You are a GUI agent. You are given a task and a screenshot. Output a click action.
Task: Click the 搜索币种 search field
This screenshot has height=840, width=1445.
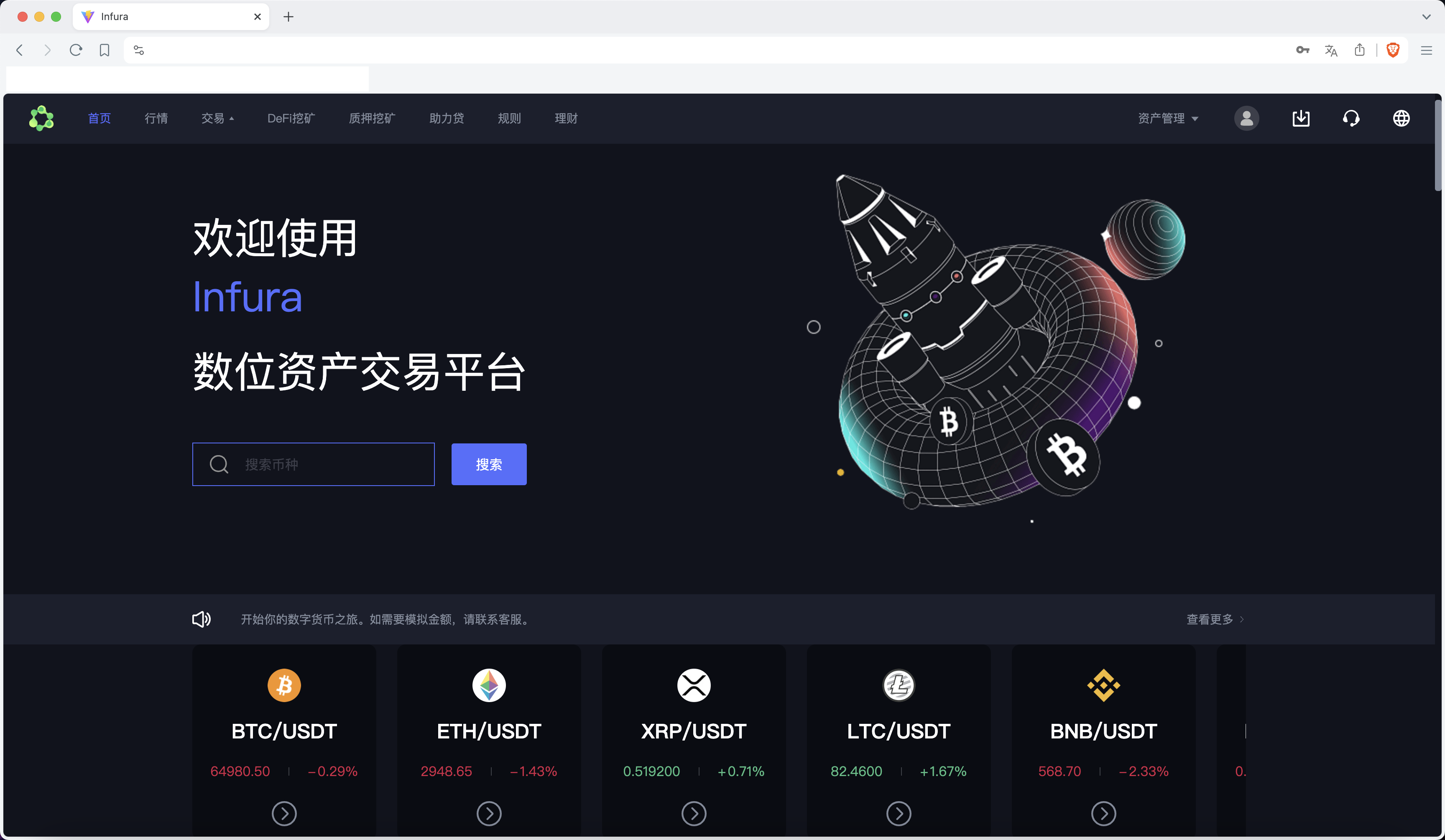[x=313, y=464]
